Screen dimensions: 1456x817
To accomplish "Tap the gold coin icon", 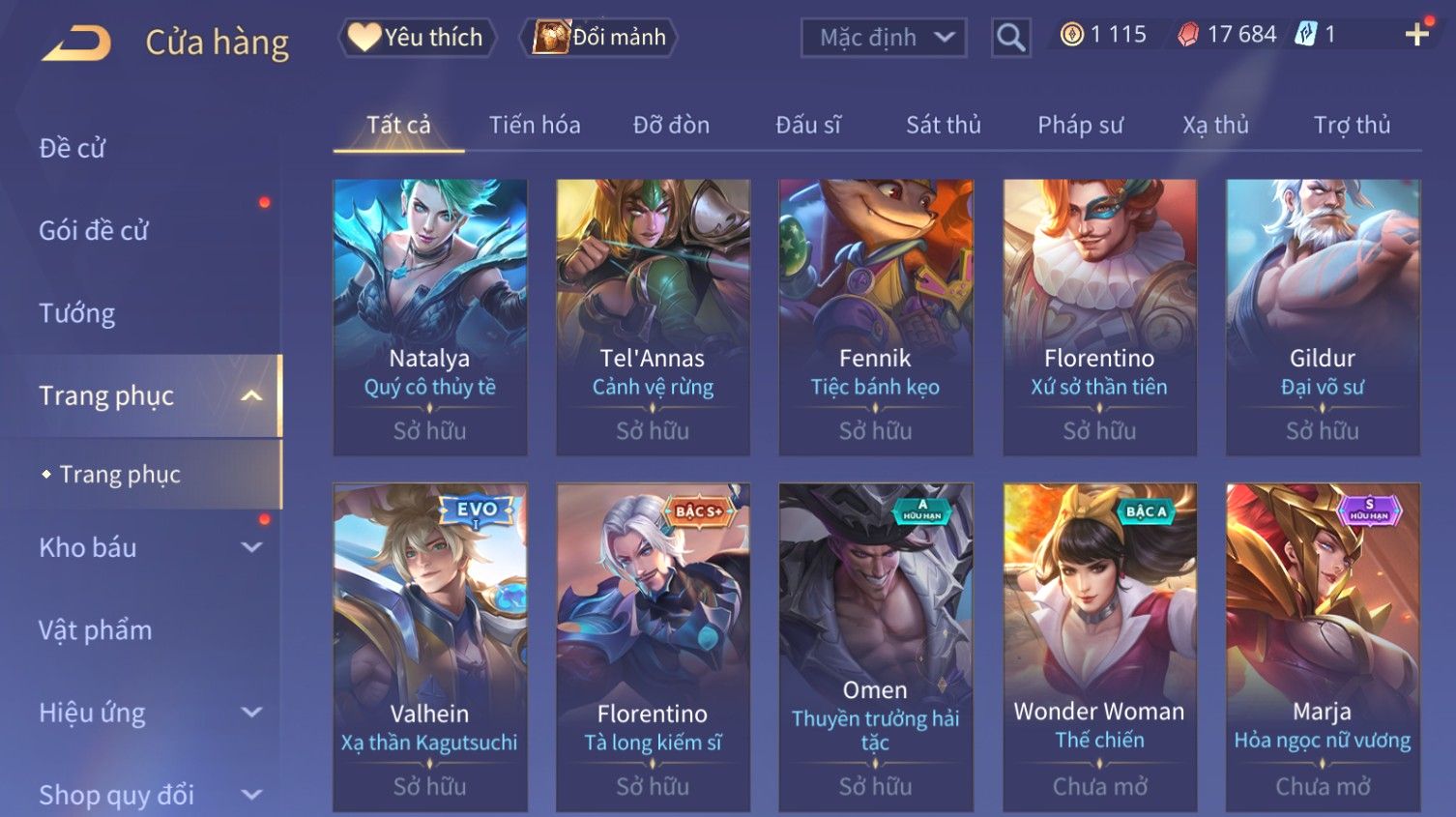I will coord(1071,35).
